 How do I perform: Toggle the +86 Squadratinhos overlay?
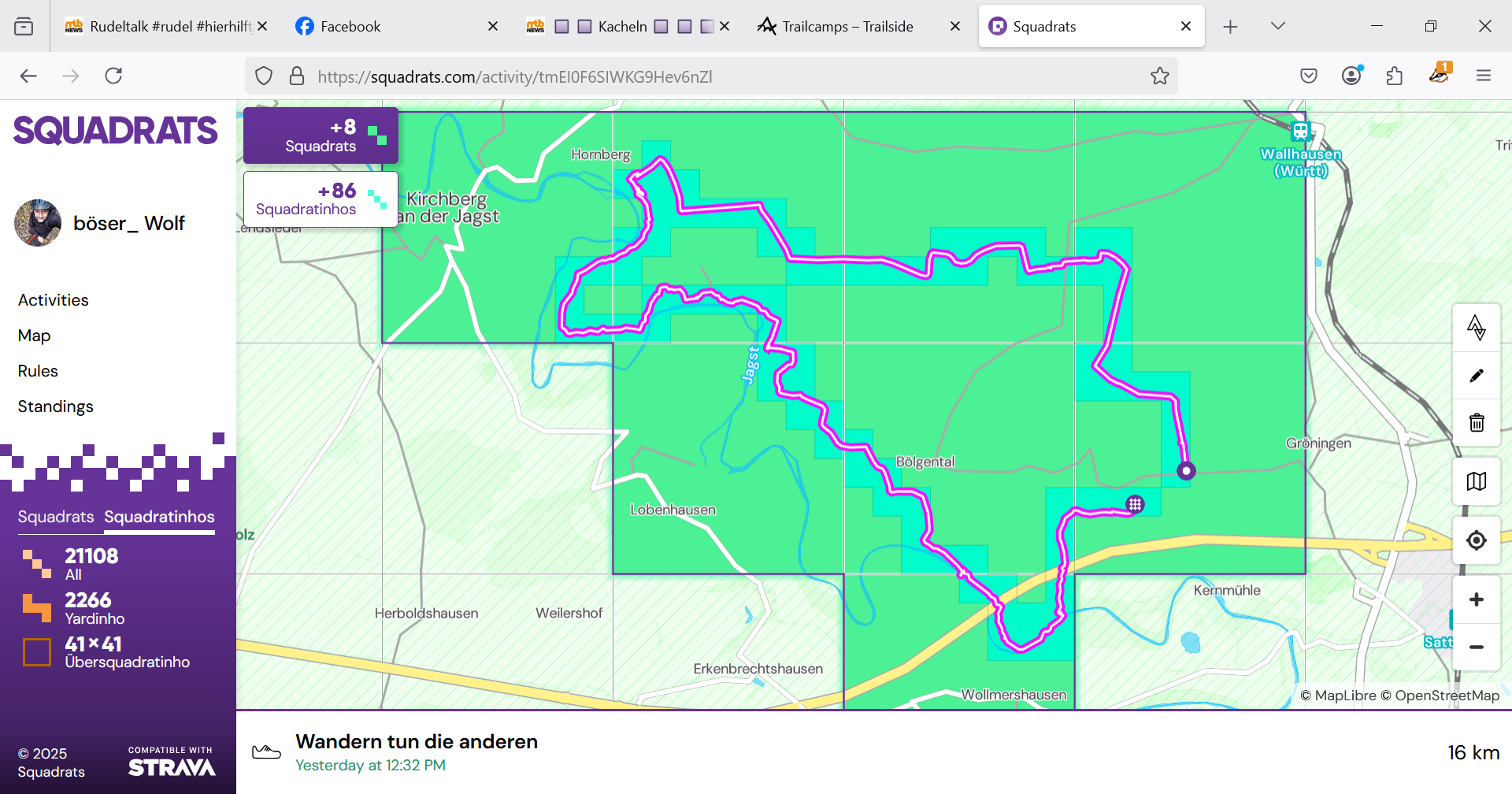tap(321, 199)
